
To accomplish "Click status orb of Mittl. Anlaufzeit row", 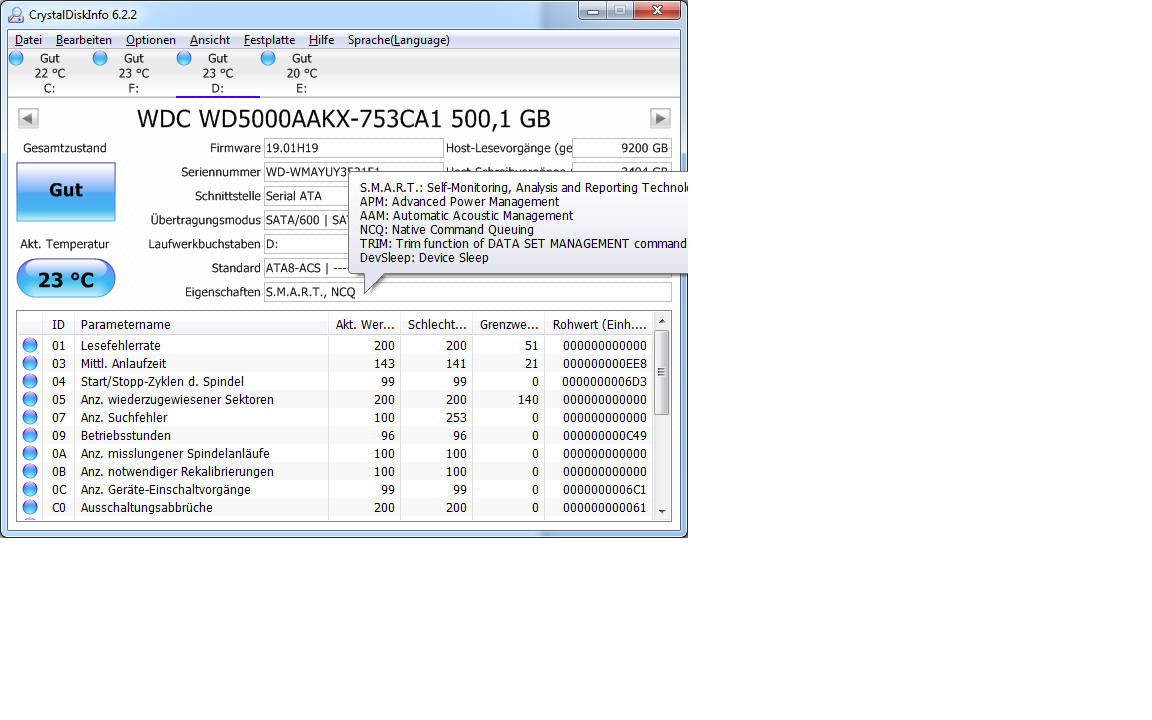I will click(30, 363).
